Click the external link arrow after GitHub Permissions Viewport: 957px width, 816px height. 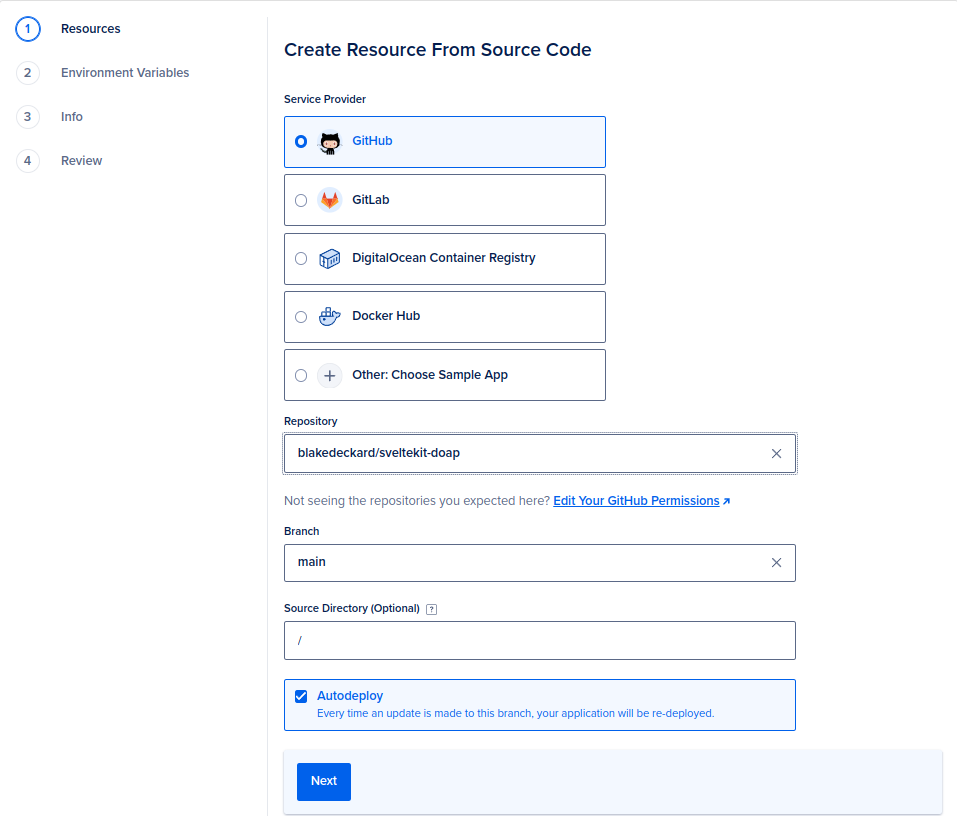tap(726, 501)
